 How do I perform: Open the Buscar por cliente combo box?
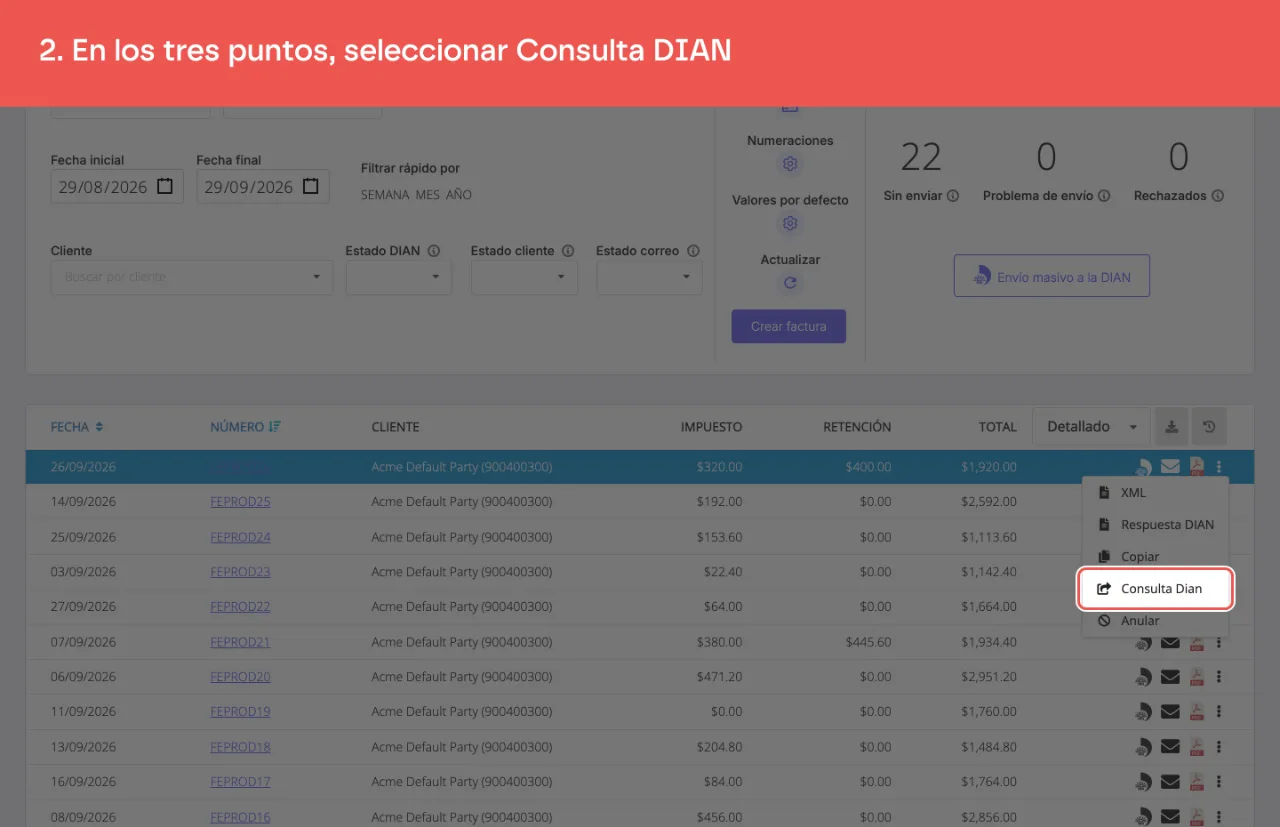click(x=192, y=277)
